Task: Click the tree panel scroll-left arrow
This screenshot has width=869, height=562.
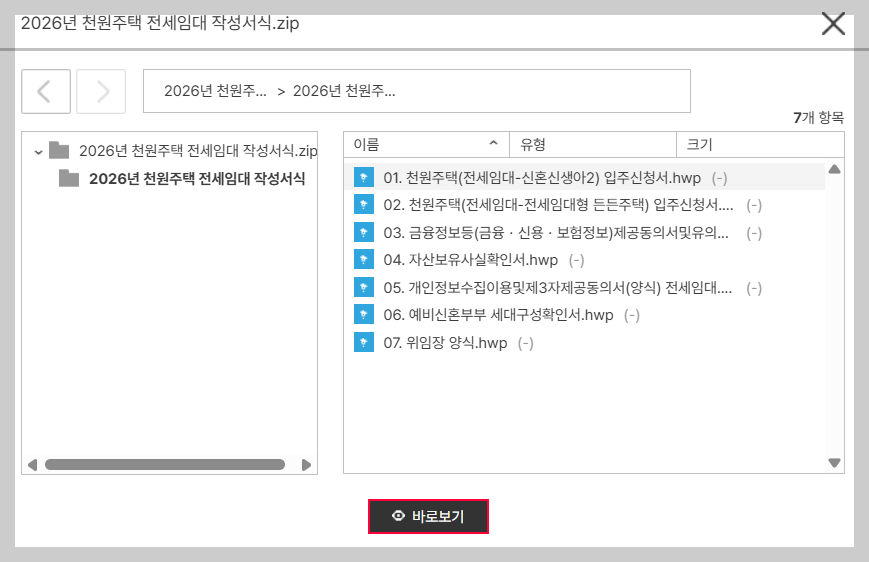Action: 32,464
